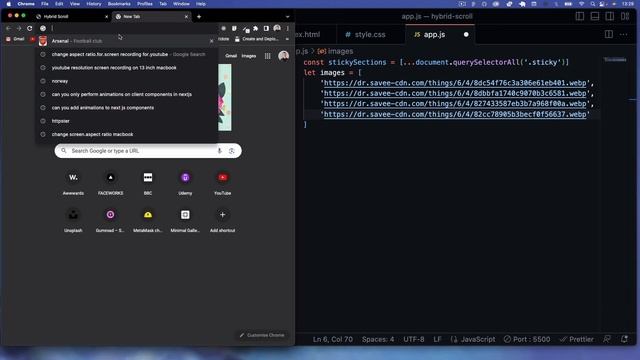Screen dimensions: 640x360
Task: Select 'change screen aspect ratio macbook' suggestion
Action: (126, 134)
